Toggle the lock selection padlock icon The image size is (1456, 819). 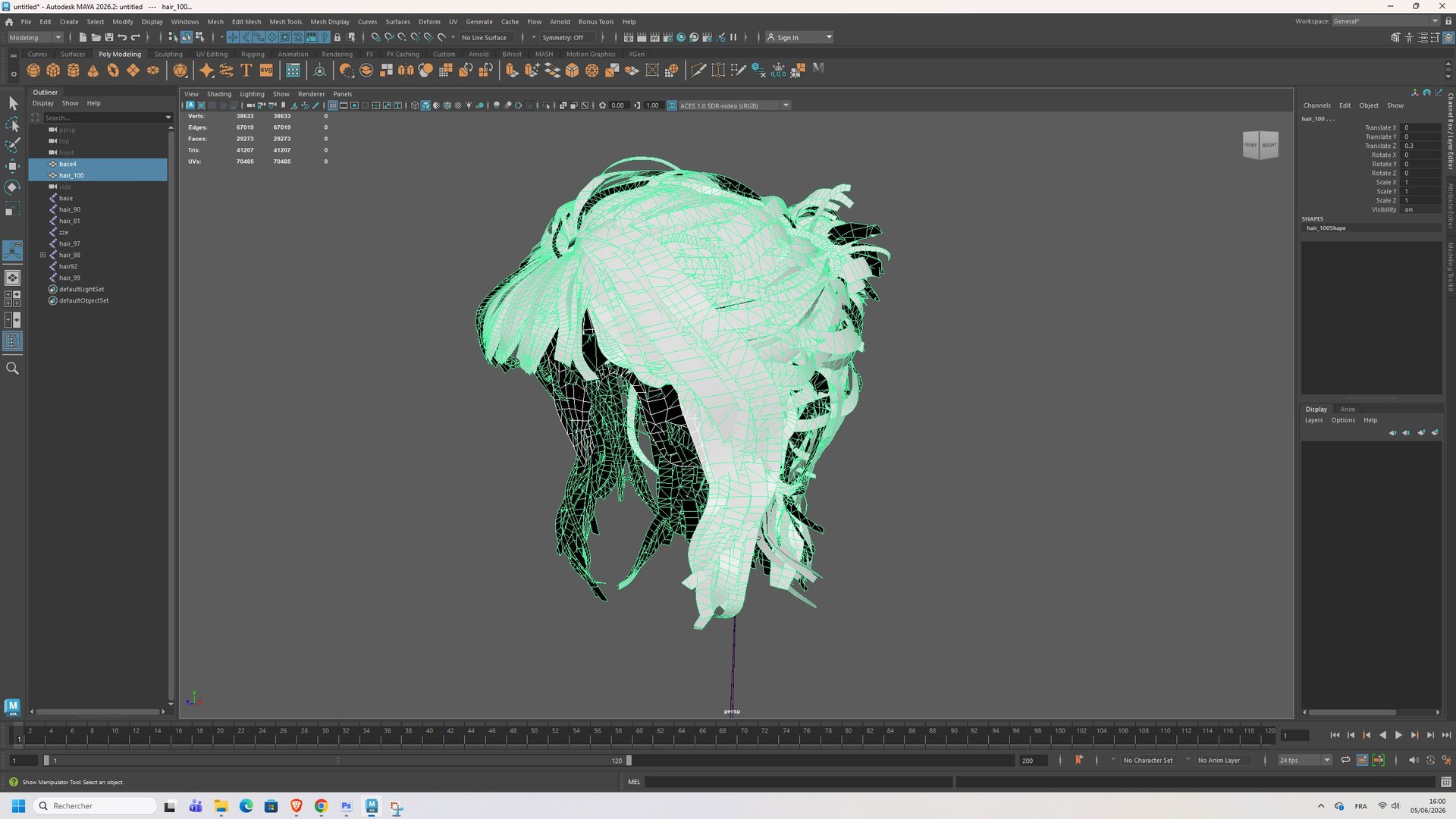click(x=337, y=37)
